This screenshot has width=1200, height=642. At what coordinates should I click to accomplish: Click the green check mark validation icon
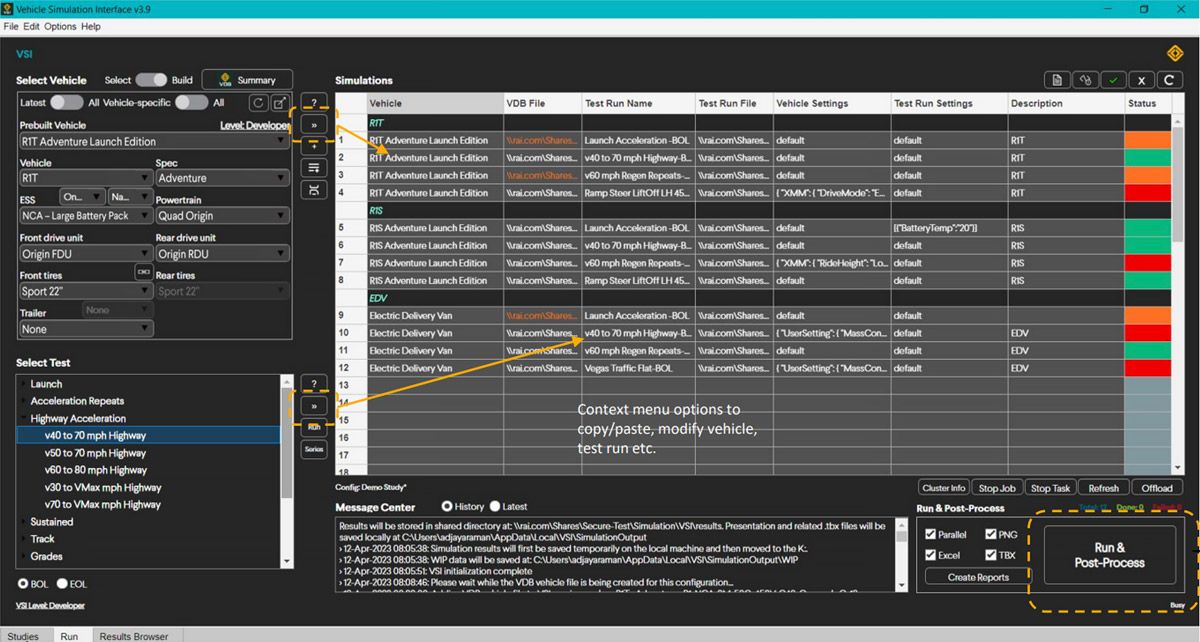(x=1113, y=79)
